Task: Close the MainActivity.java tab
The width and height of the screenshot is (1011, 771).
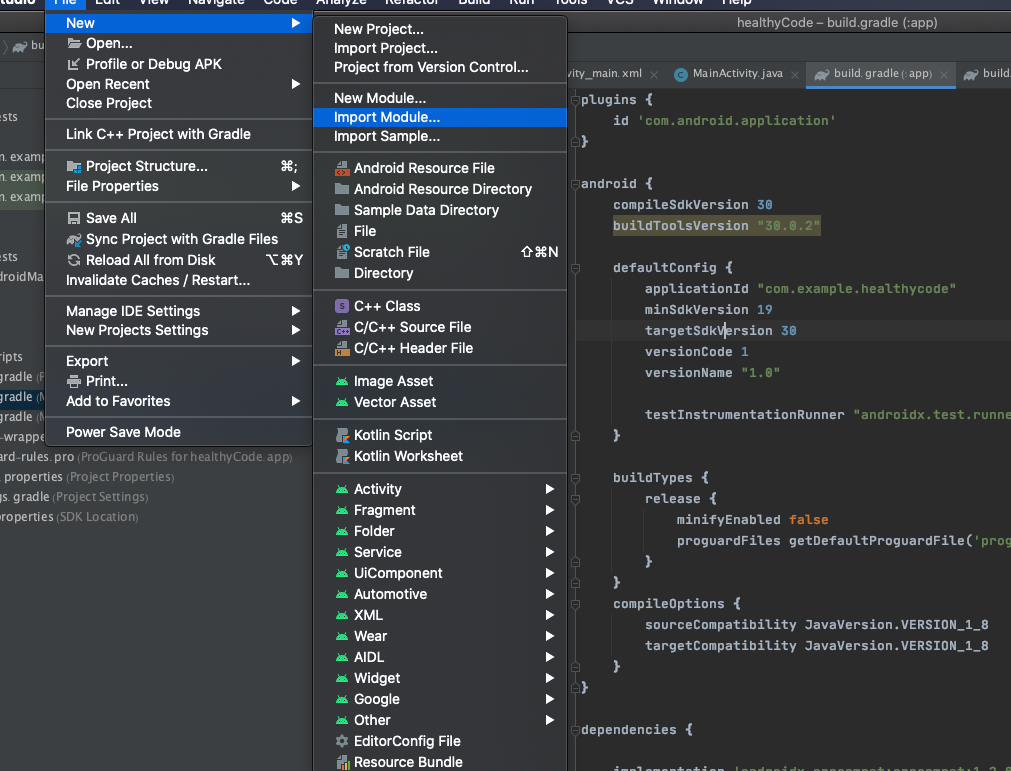Action: click(794, 75)
